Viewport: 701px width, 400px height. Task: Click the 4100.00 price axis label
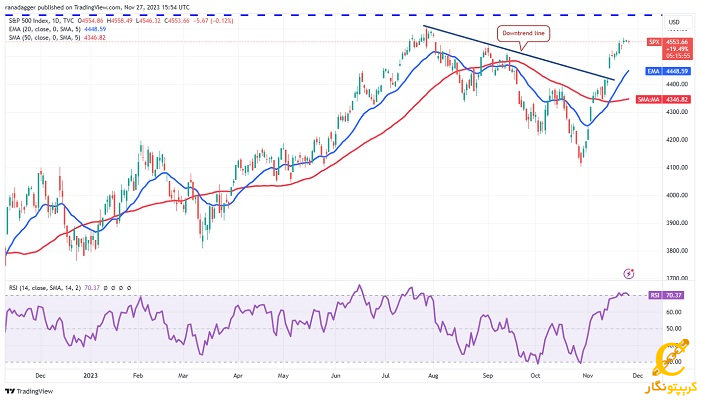pos(677,167)
